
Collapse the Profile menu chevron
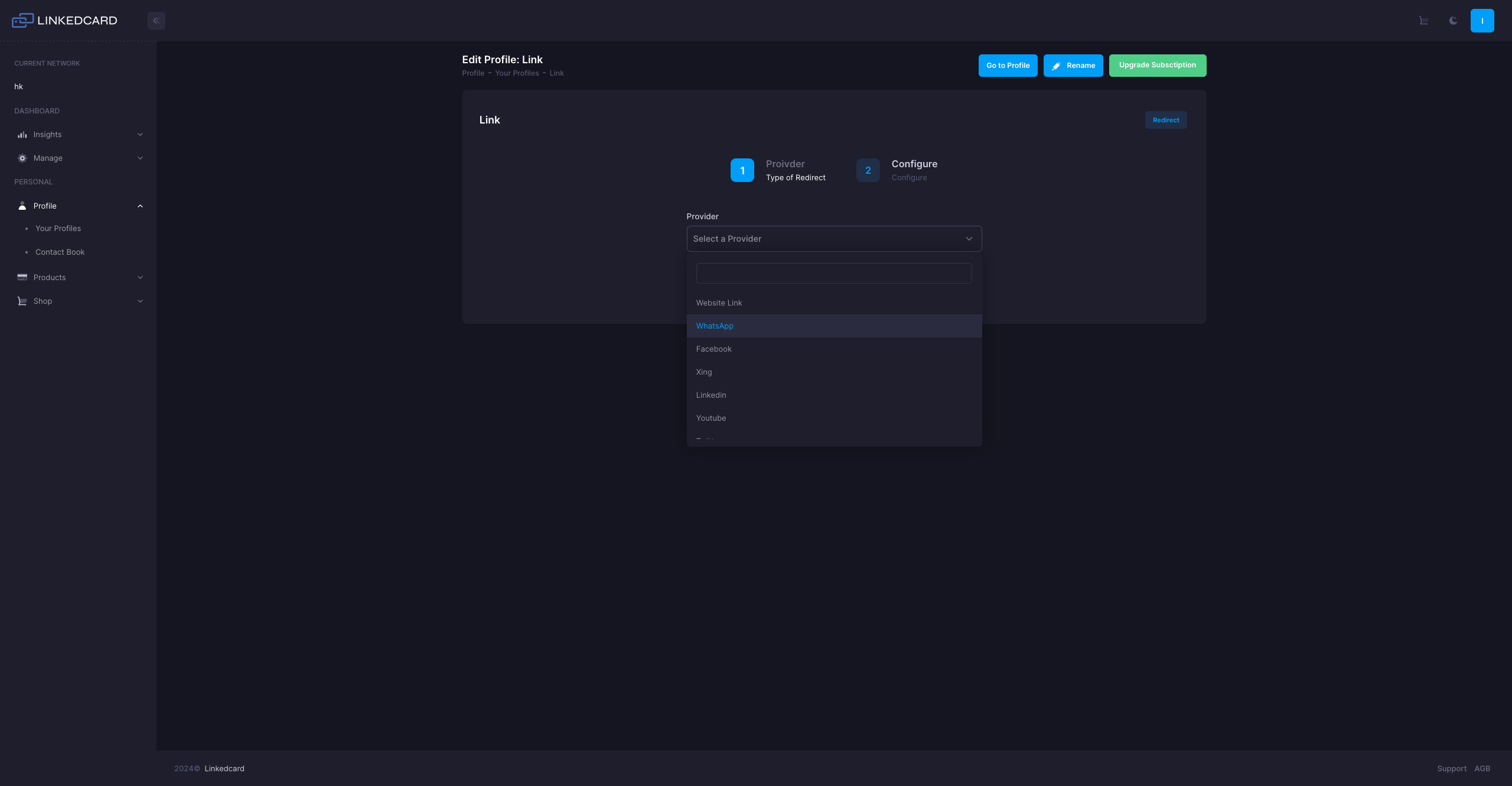click(x=140, y=206)
